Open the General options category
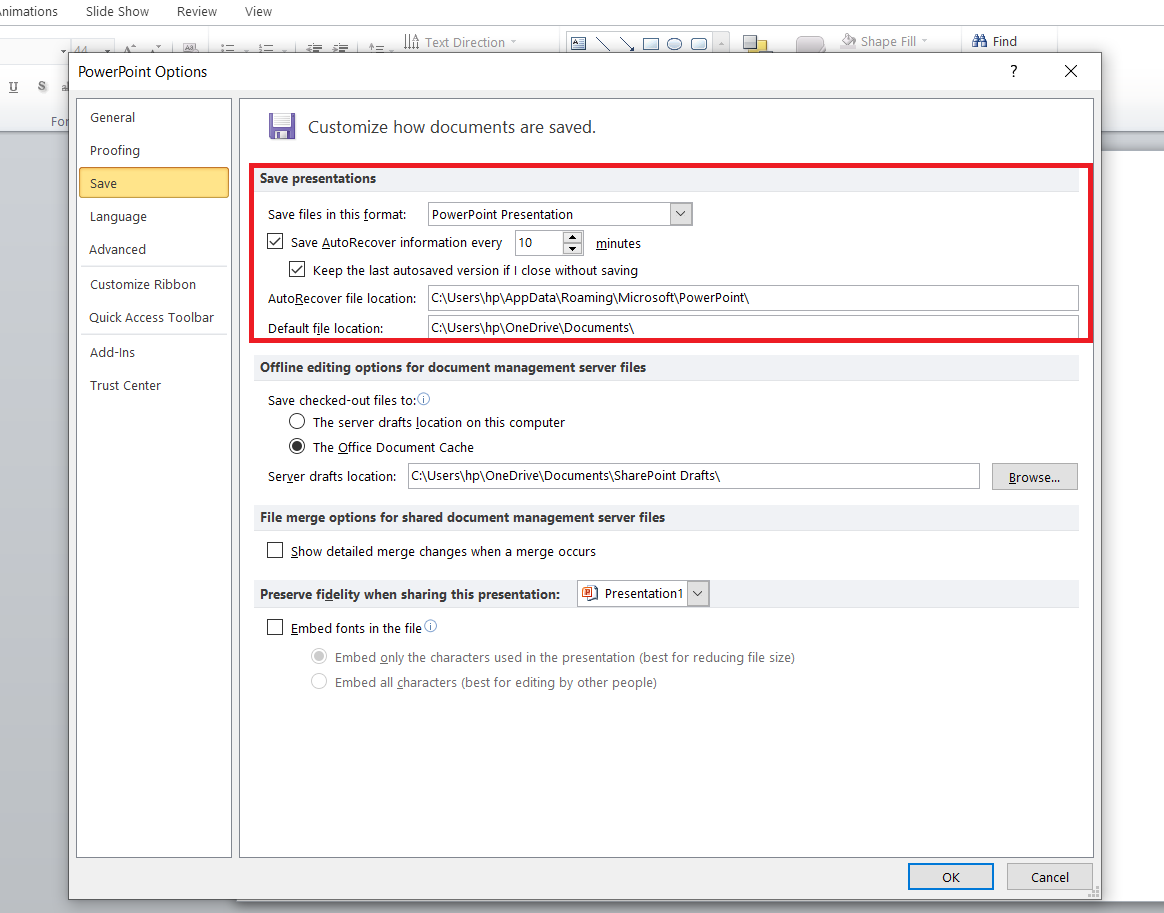The image size is (1164, 913). 154,117
